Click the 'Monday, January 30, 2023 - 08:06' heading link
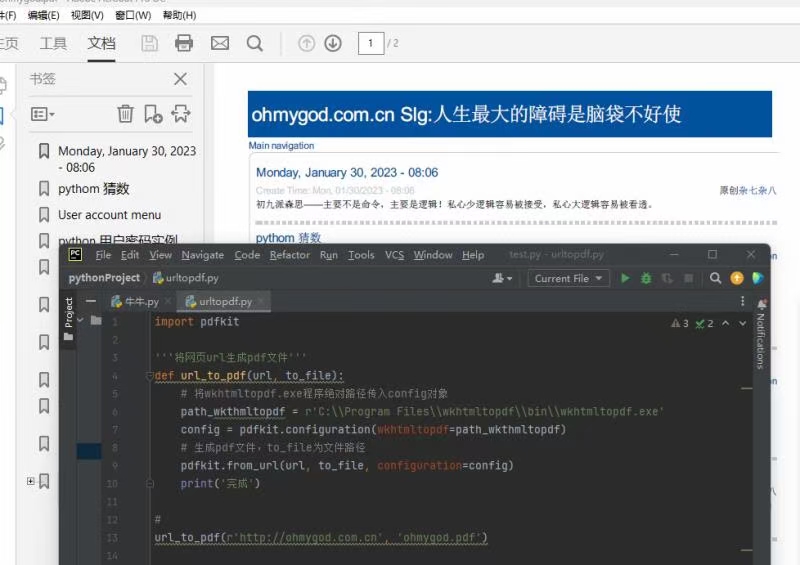This screenshot has width=800, height=565. (x=347, y=173)
